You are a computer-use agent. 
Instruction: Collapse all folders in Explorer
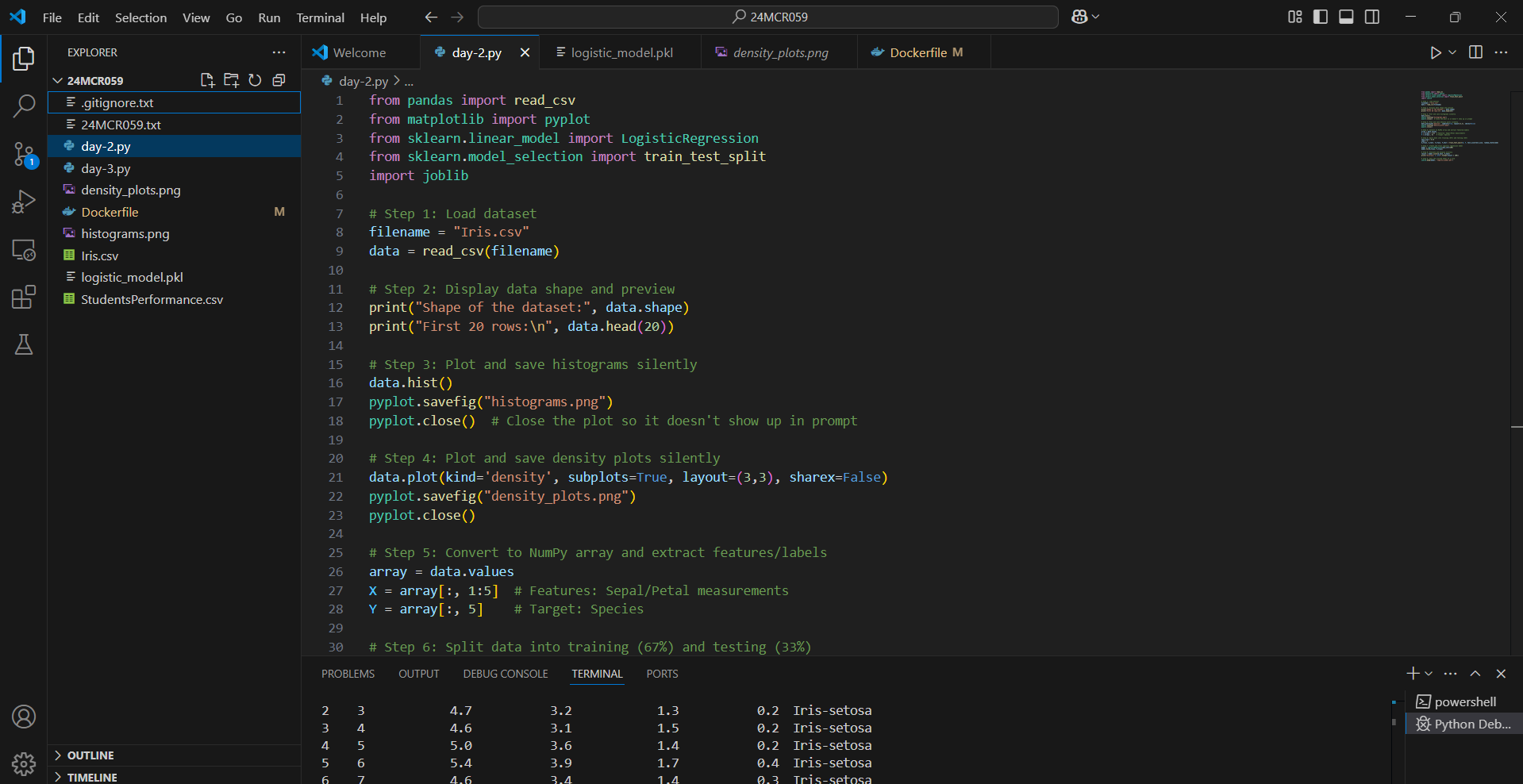[x=279, y=80]
